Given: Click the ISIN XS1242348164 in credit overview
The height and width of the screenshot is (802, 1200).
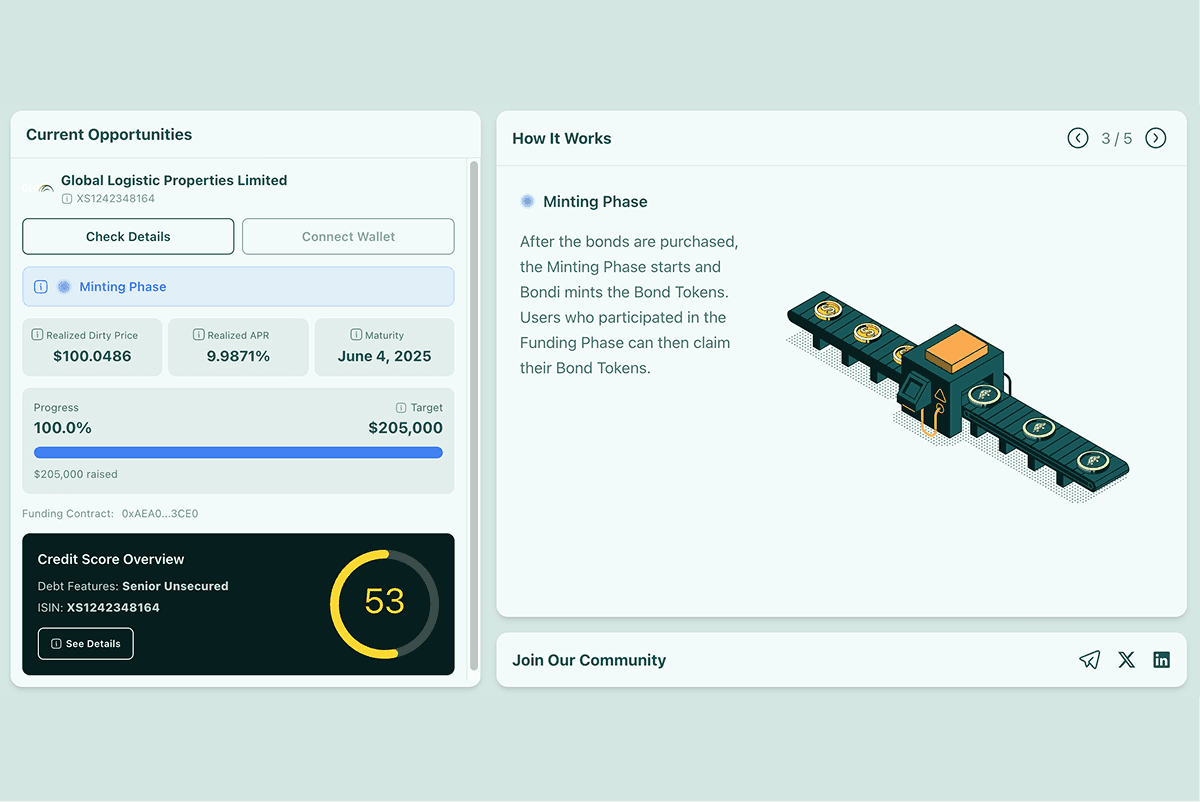Looking at the screenshot, I should 113,607.
